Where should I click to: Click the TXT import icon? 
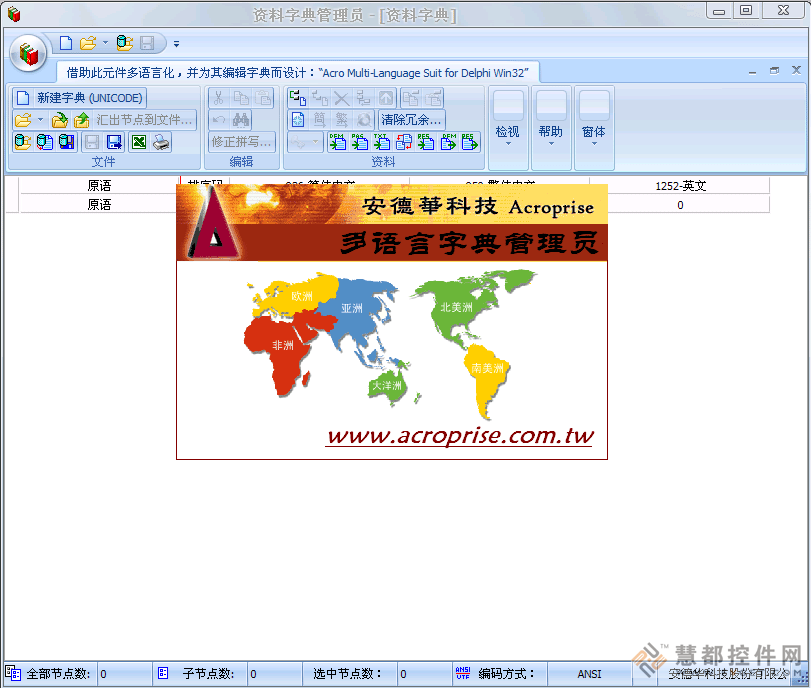[382, 142]
